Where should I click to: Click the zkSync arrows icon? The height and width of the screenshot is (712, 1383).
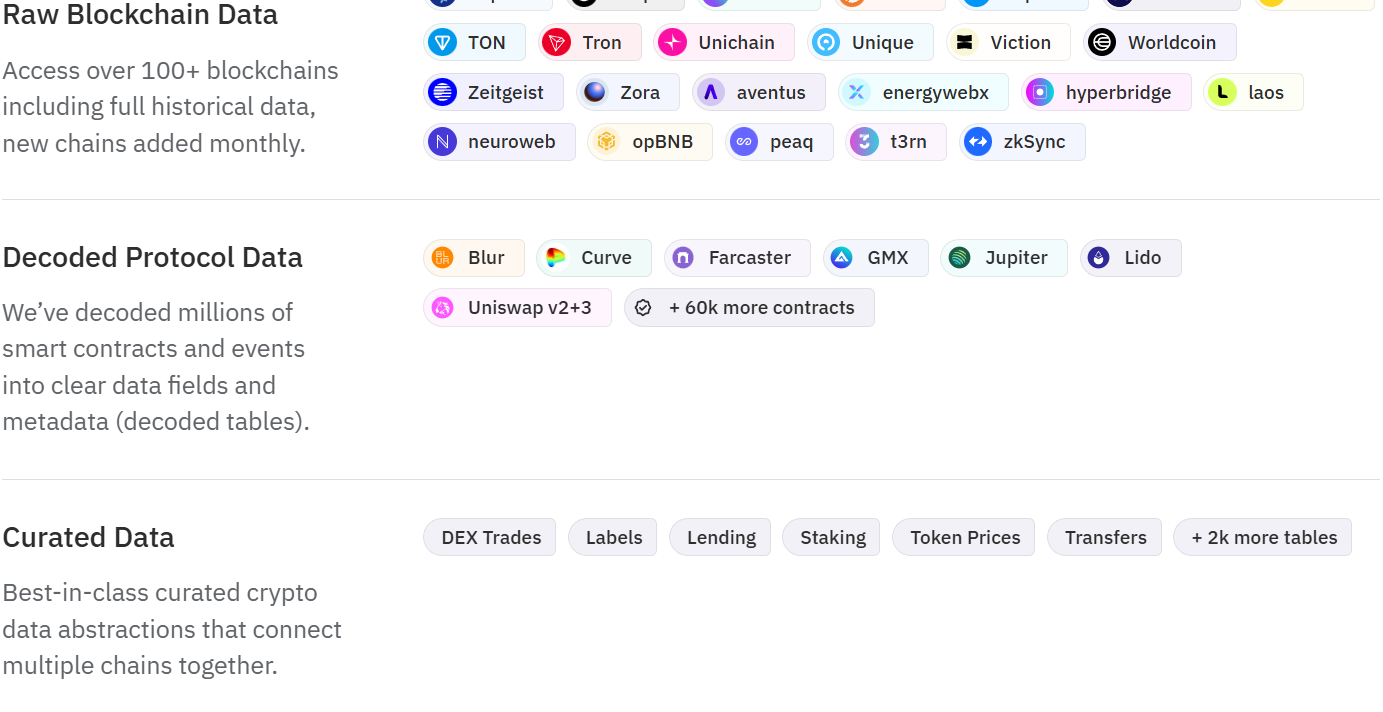point(978,142)
